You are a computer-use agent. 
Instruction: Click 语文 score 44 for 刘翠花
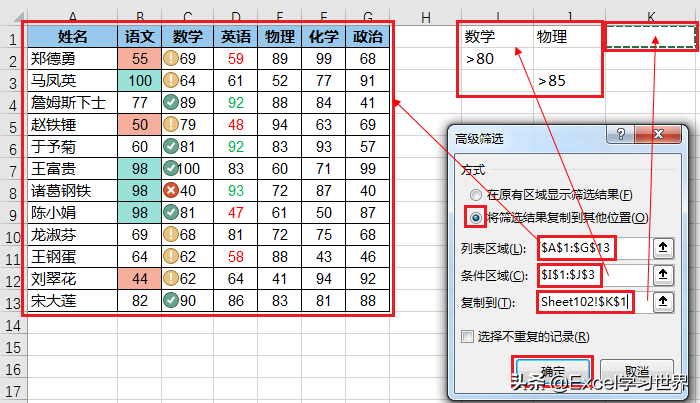(139, 278)
